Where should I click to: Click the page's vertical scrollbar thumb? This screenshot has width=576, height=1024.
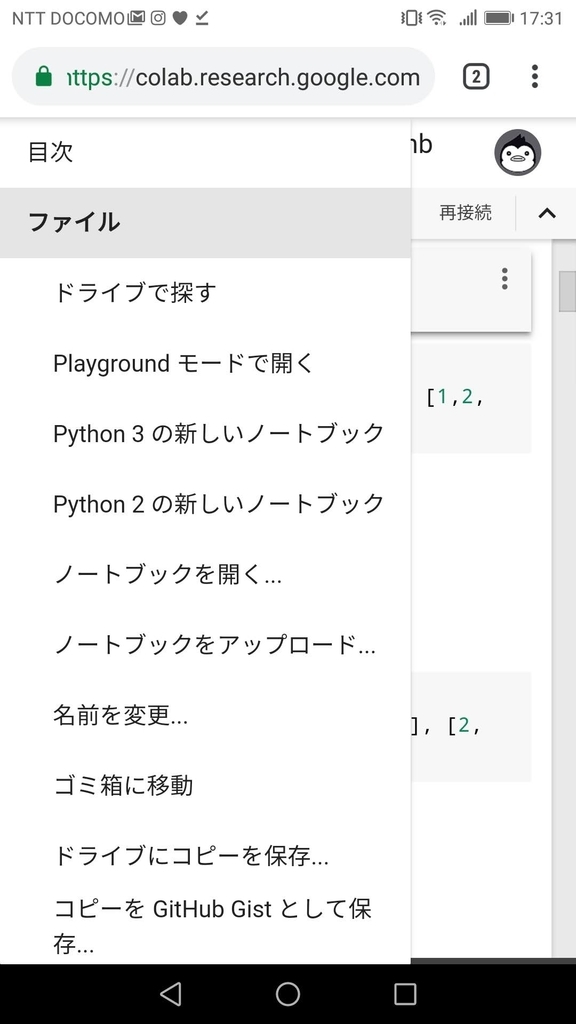[x=568, y=291]
